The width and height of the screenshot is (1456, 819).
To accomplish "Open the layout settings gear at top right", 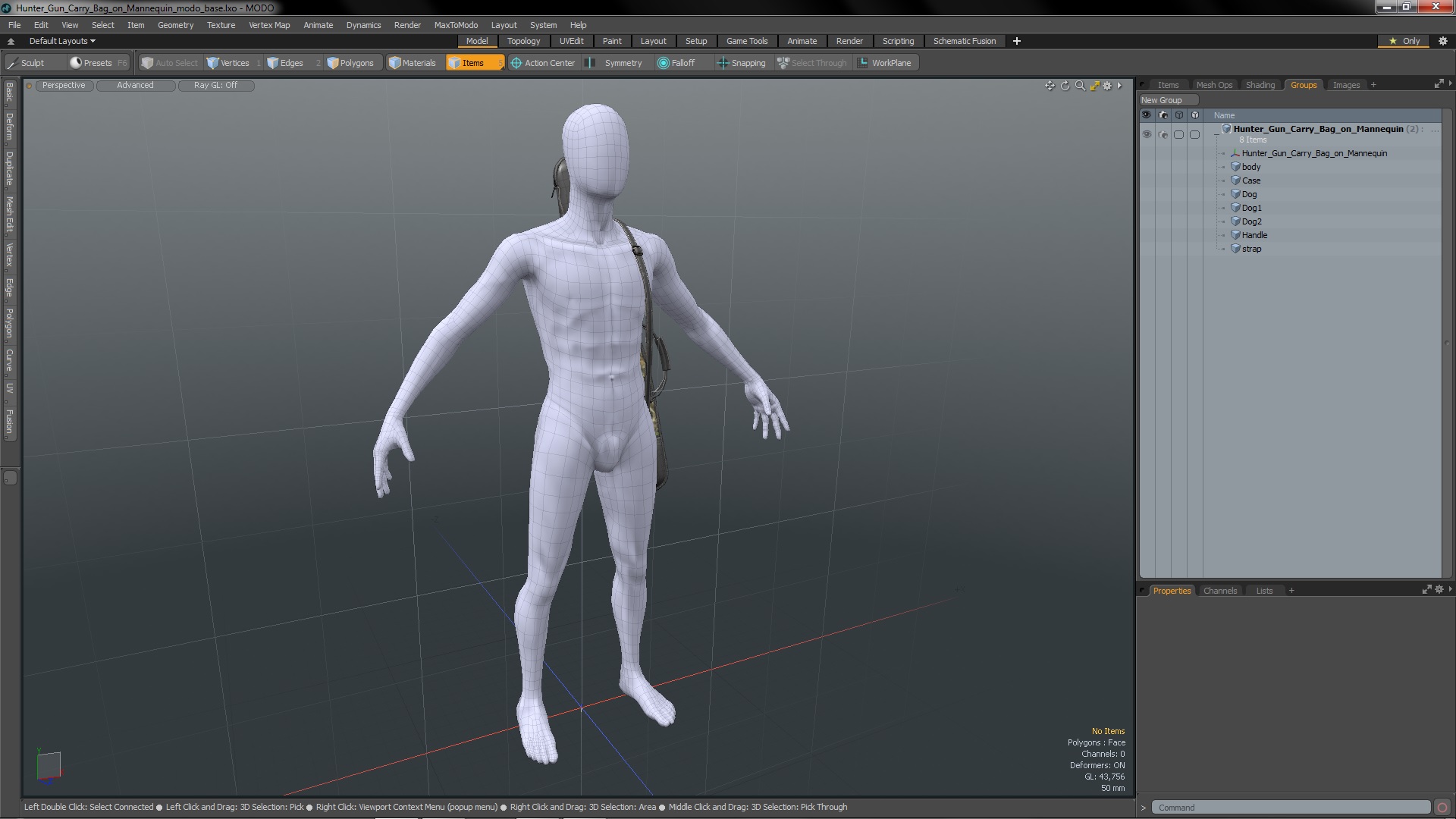I will (1443, 41).
